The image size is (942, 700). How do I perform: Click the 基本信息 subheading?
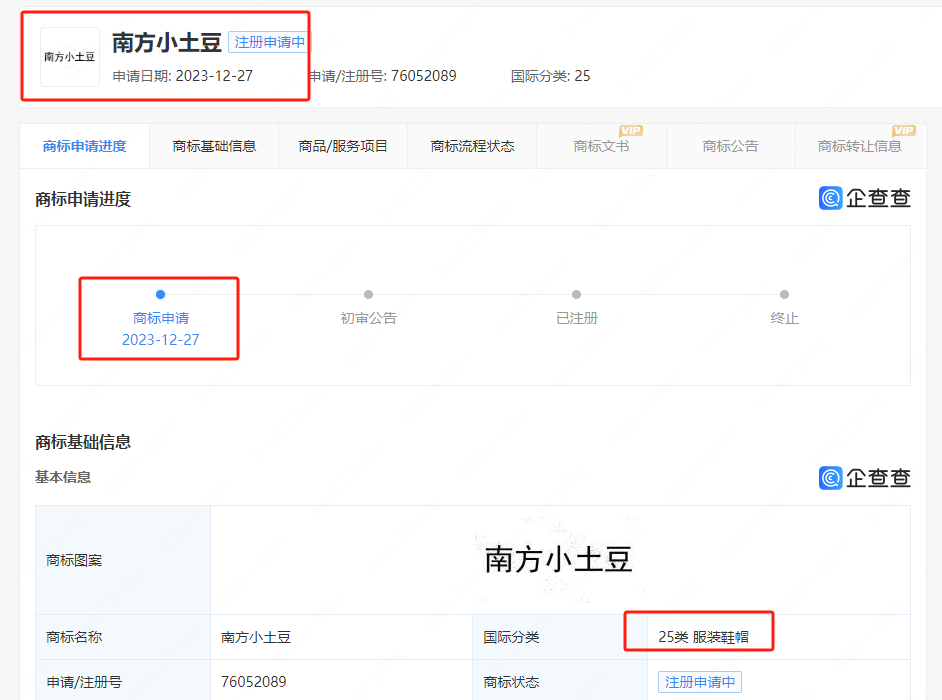tap(63, 477)
